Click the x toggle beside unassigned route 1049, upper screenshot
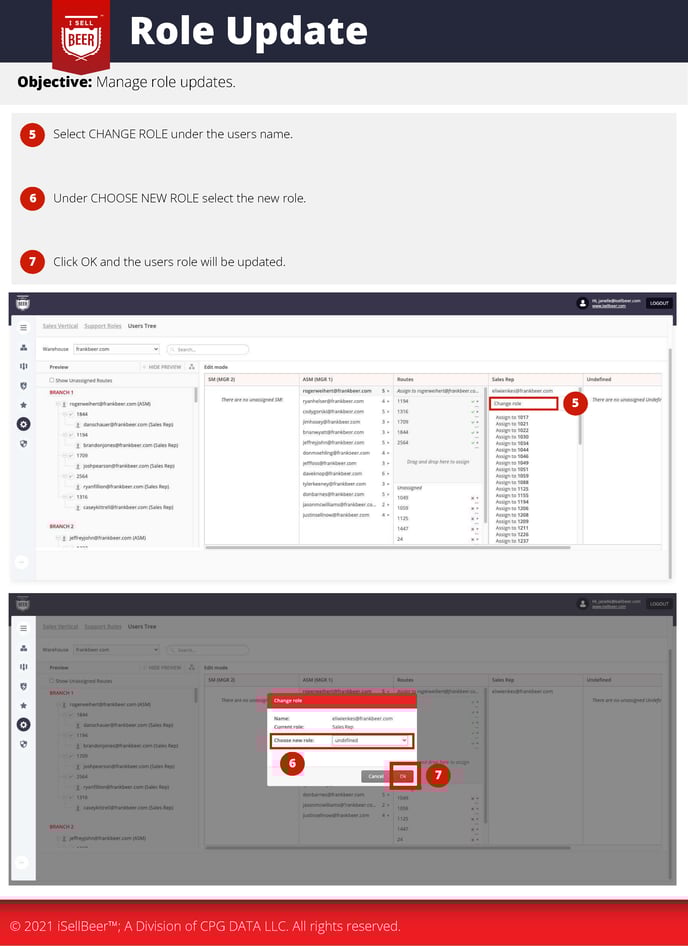 click(x=474, y=498)
